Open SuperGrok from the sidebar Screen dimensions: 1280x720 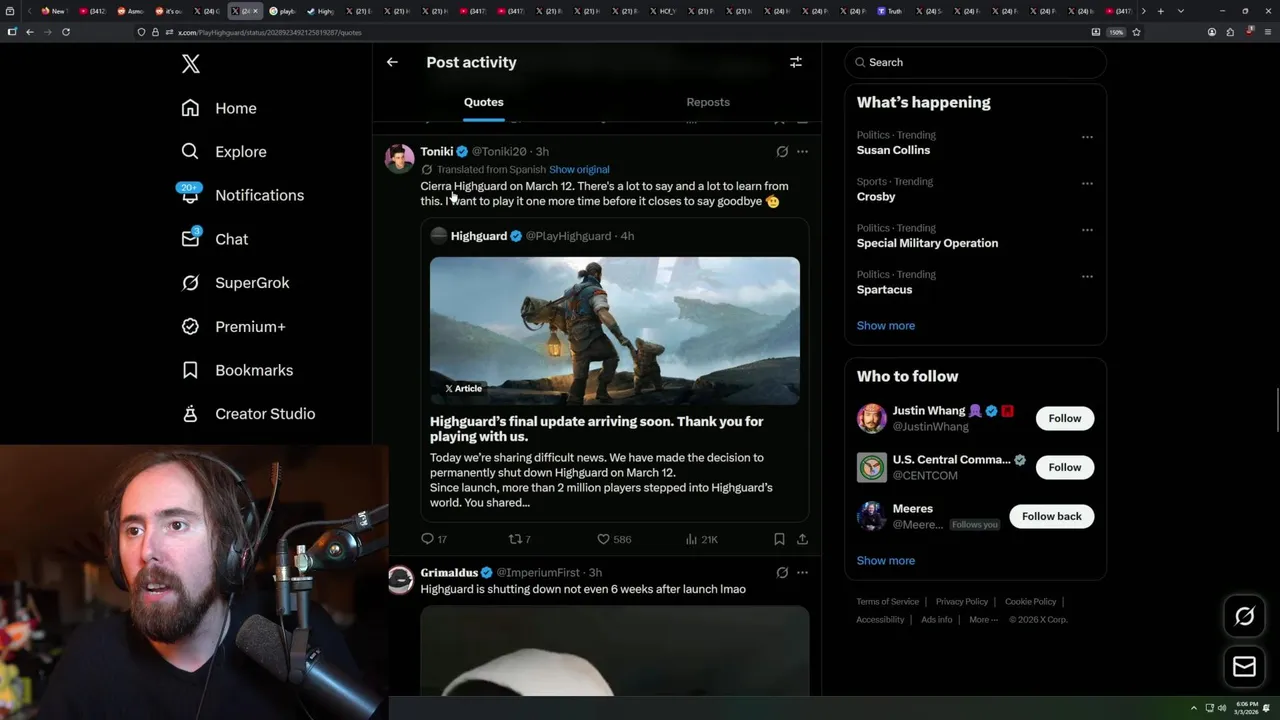[x=234, y=283]
